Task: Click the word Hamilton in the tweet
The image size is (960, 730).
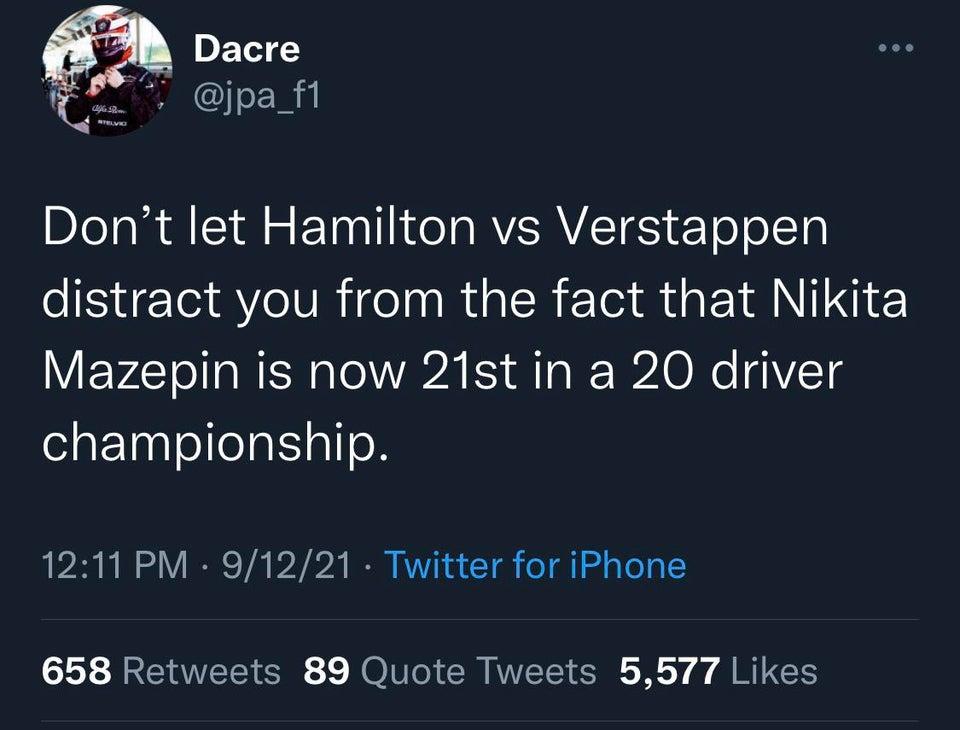Action: coord(369,229)
